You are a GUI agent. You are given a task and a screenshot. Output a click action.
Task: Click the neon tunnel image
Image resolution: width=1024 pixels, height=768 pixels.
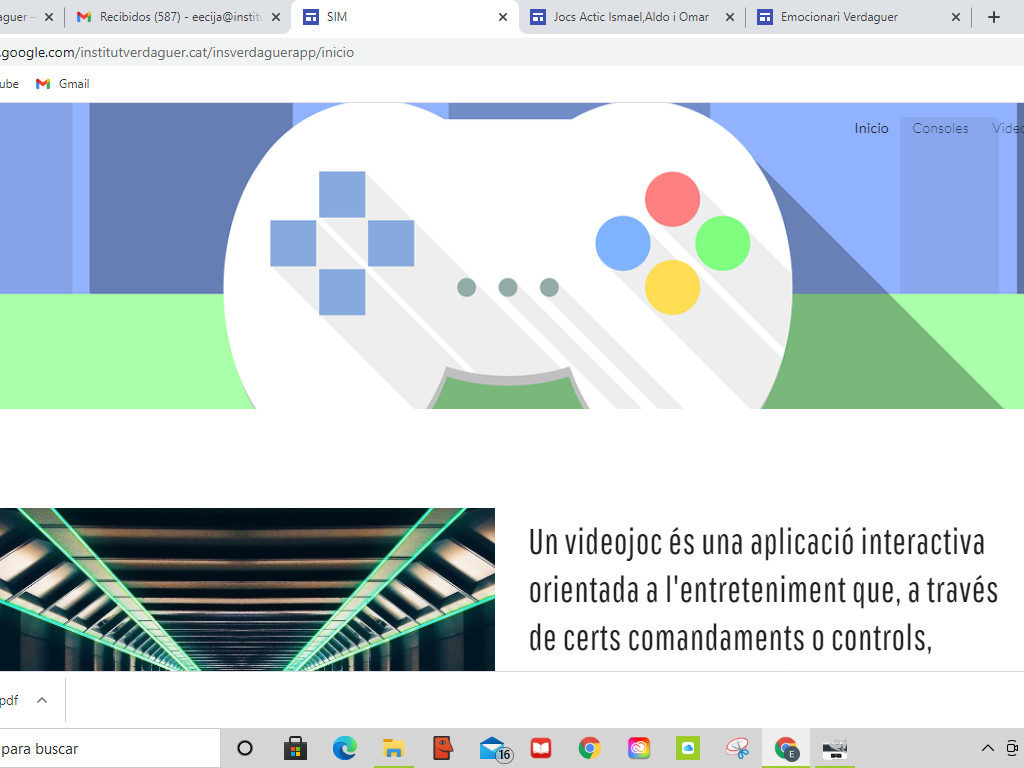247,589
